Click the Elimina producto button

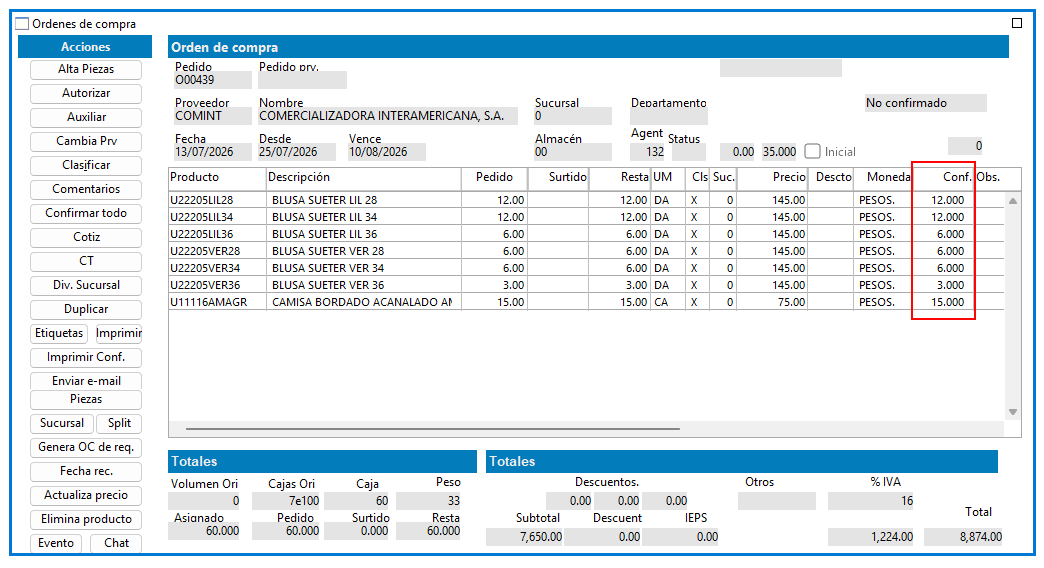[x=86, y=519]
